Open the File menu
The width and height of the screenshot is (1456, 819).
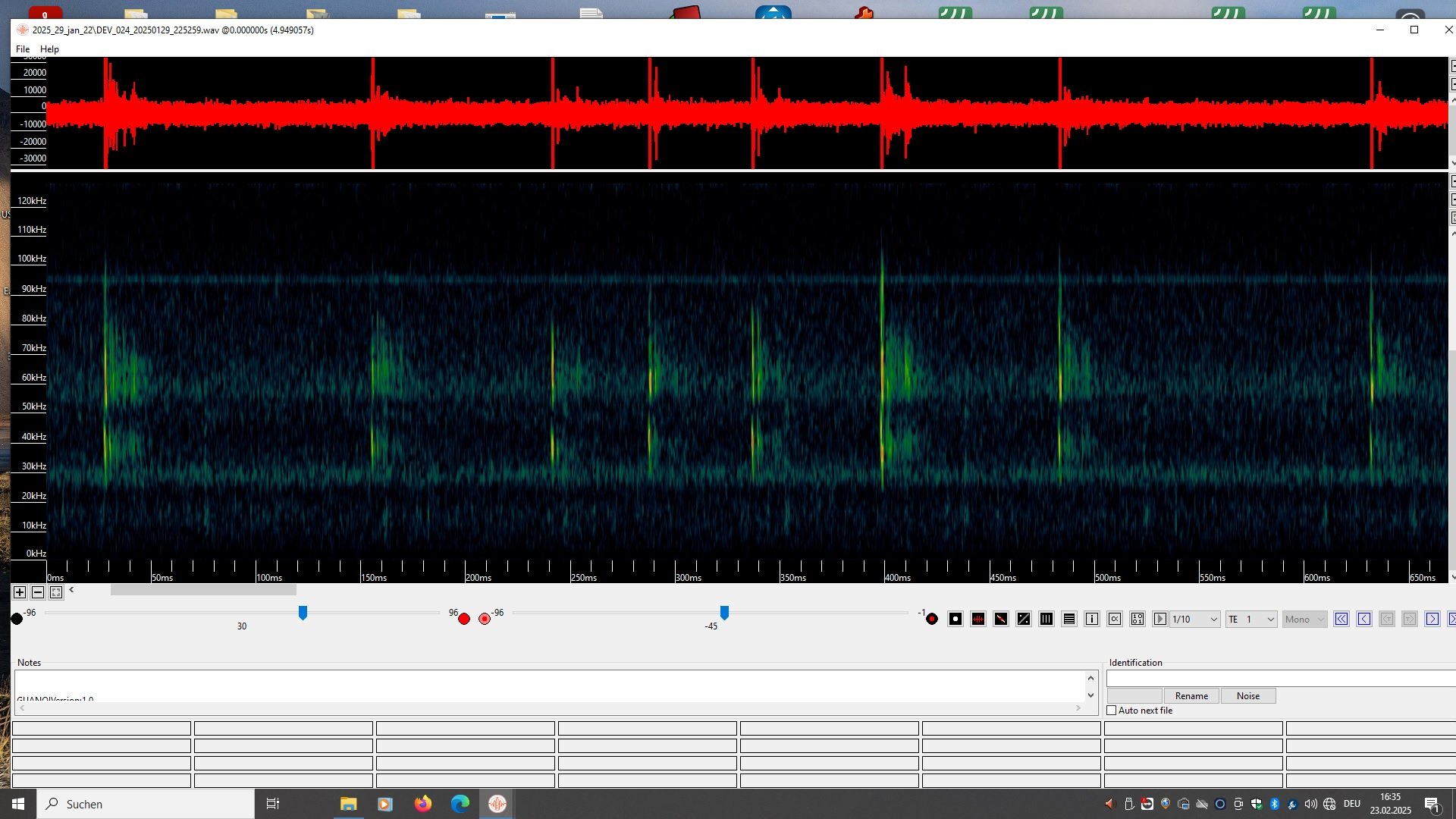click(x=23, y=49)
